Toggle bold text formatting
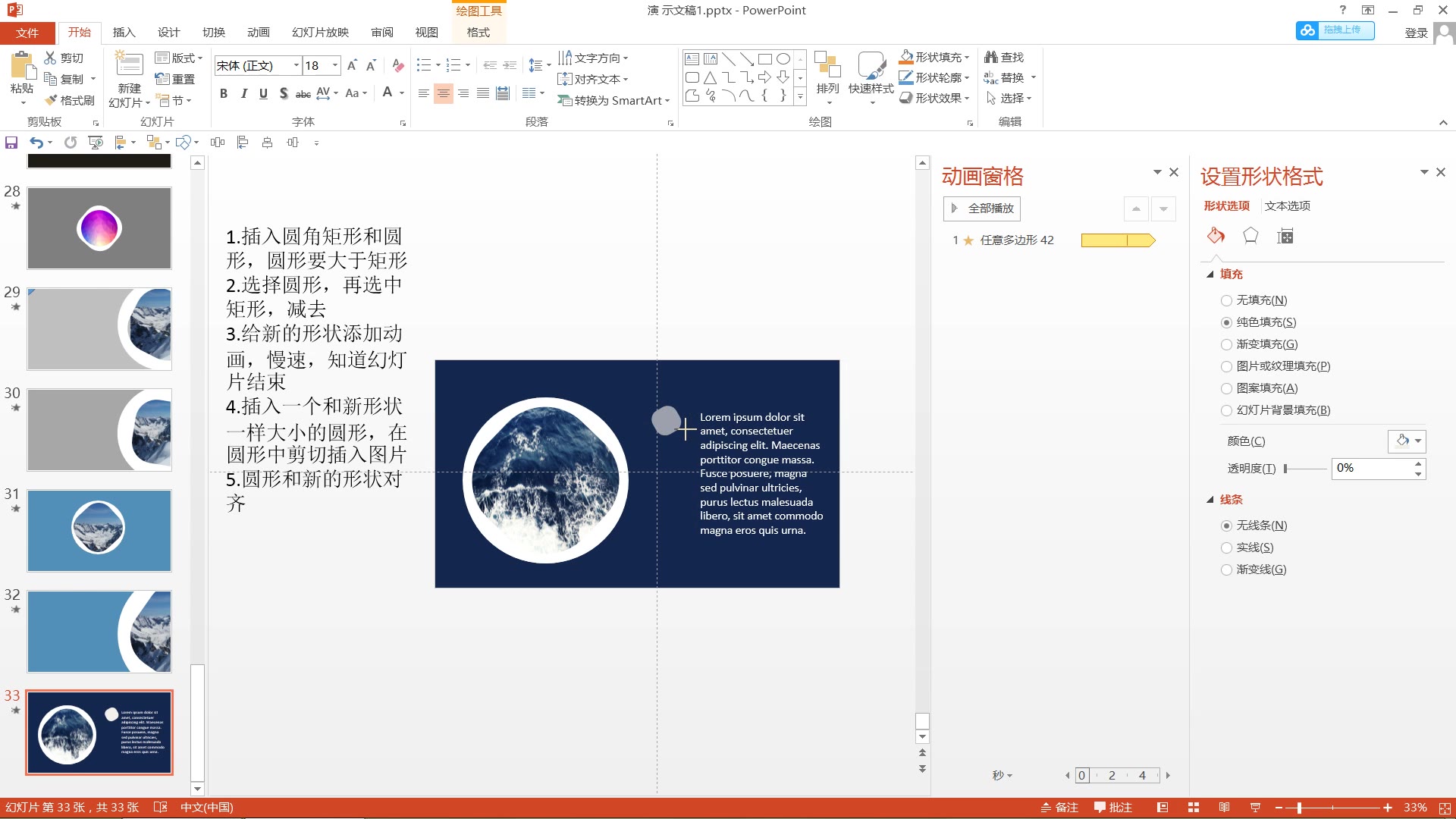Viewport: 1456px width, 819px height. pyautogui.click(x=224, y=93)
